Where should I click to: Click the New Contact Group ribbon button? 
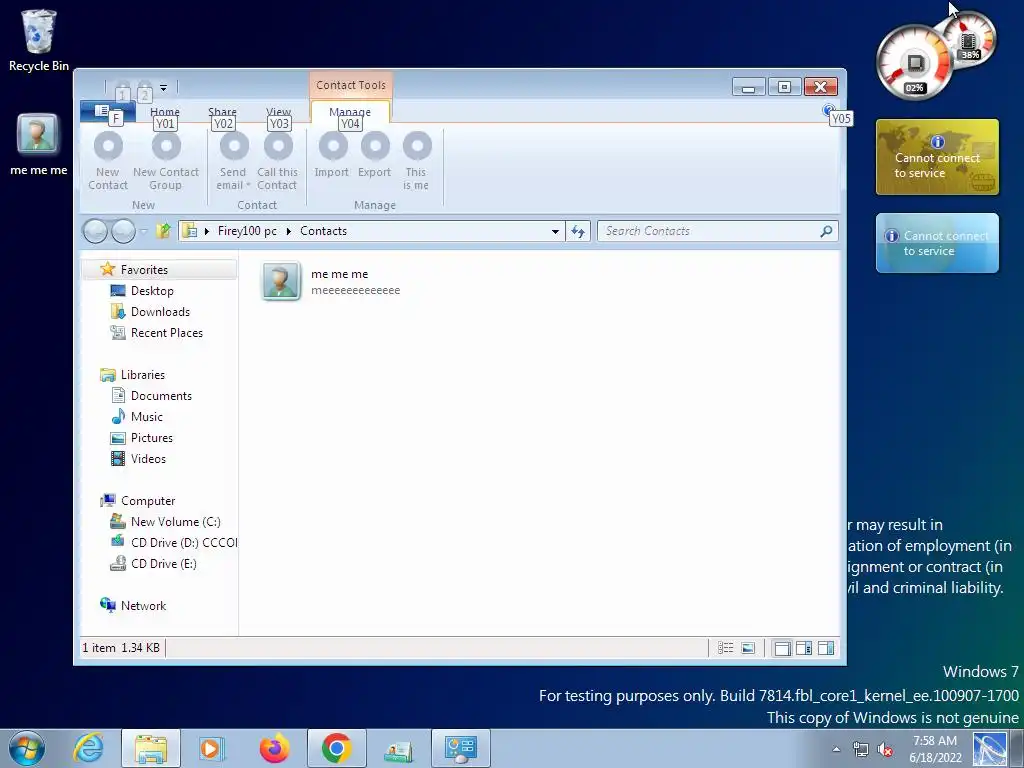[x=166, y=161]
